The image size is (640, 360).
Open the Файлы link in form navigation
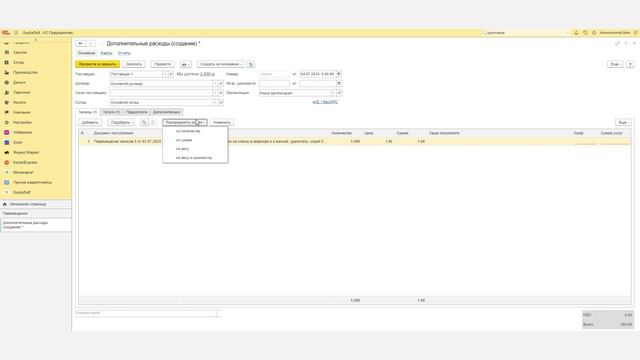click(x=106, y=53)
